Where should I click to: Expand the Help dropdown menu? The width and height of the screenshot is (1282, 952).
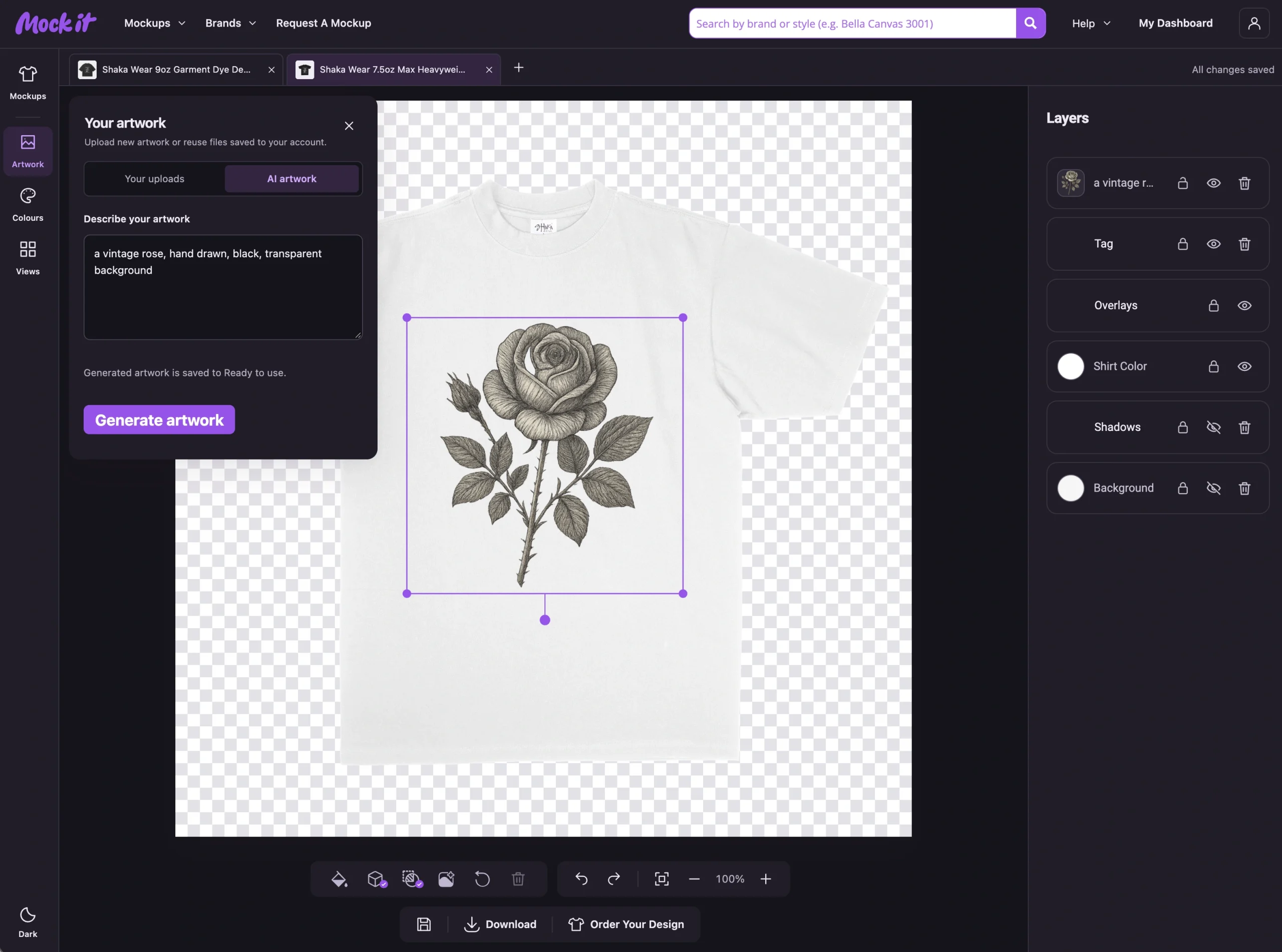pos(1091,23)
